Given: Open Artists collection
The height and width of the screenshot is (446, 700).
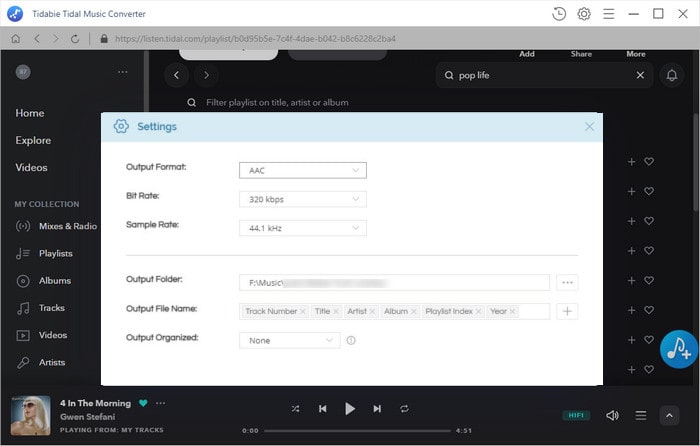Looking at the screenshot, I should 41,363.
